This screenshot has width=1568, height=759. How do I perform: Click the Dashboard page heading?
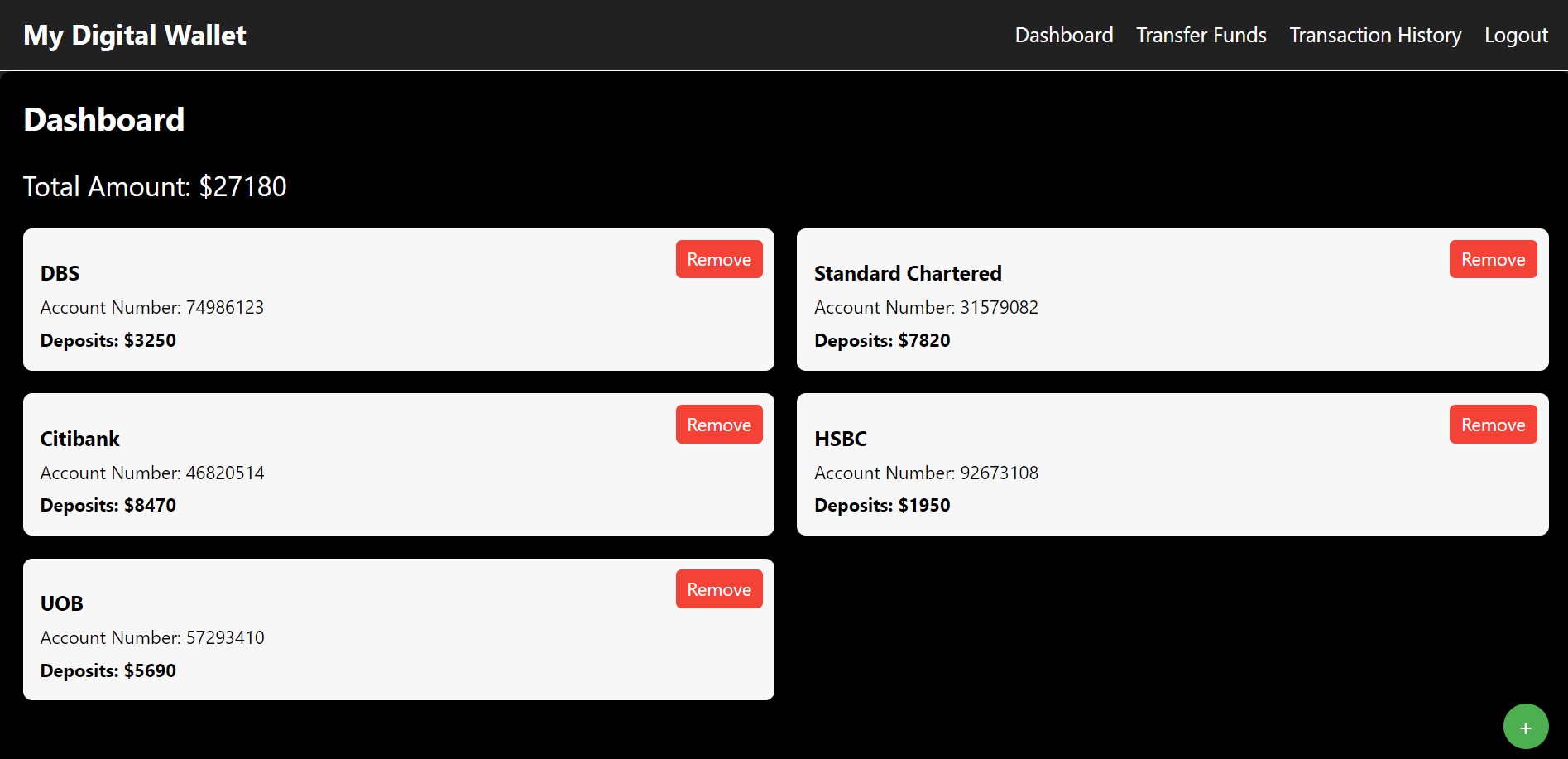coord(104,119)
